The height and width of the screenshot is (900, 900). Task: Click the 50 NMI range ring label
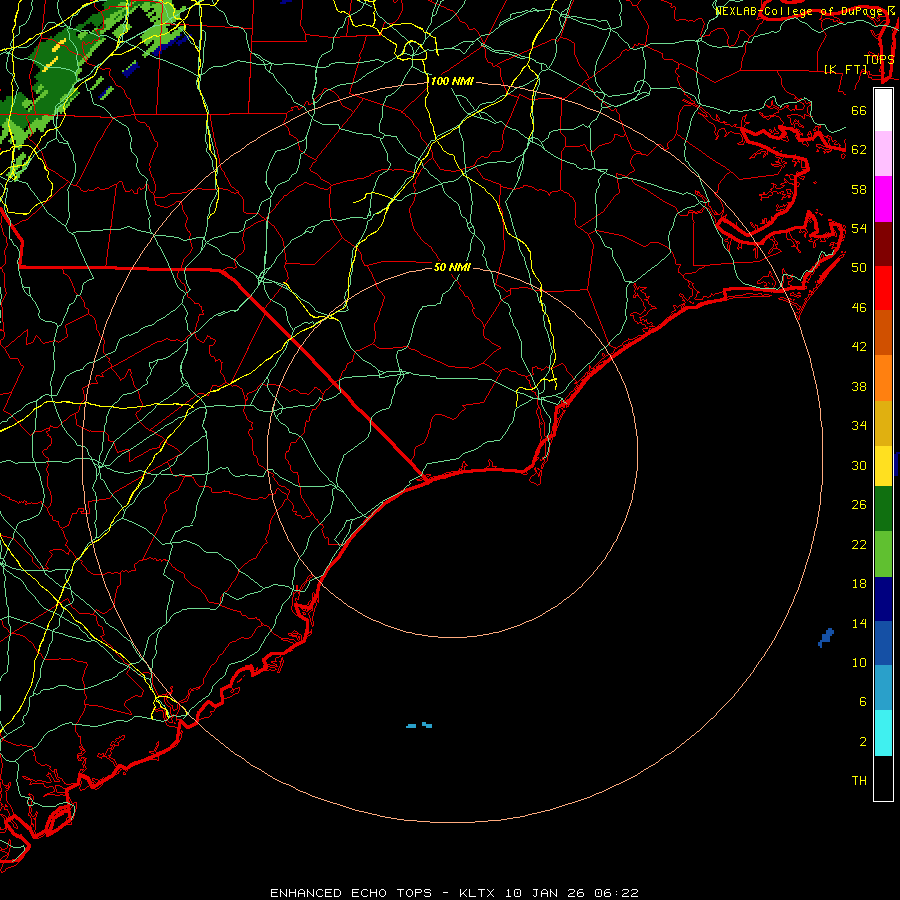452,267
